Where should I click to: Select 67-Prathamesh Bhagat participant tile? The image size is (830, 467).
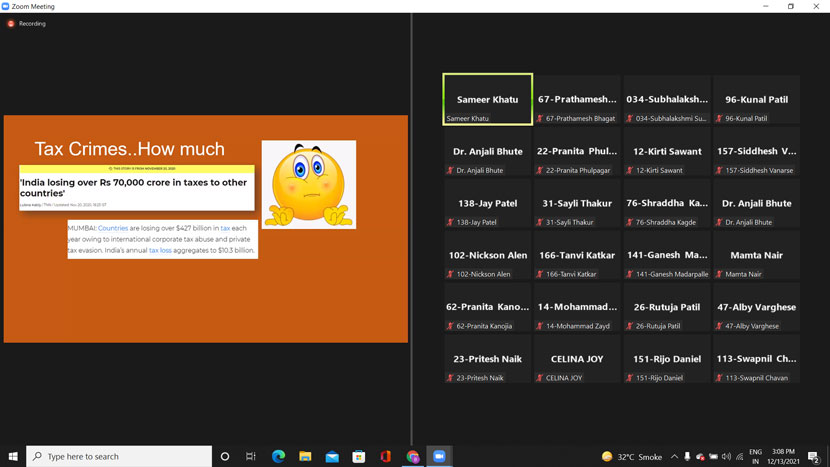click(x=577, y=100)
